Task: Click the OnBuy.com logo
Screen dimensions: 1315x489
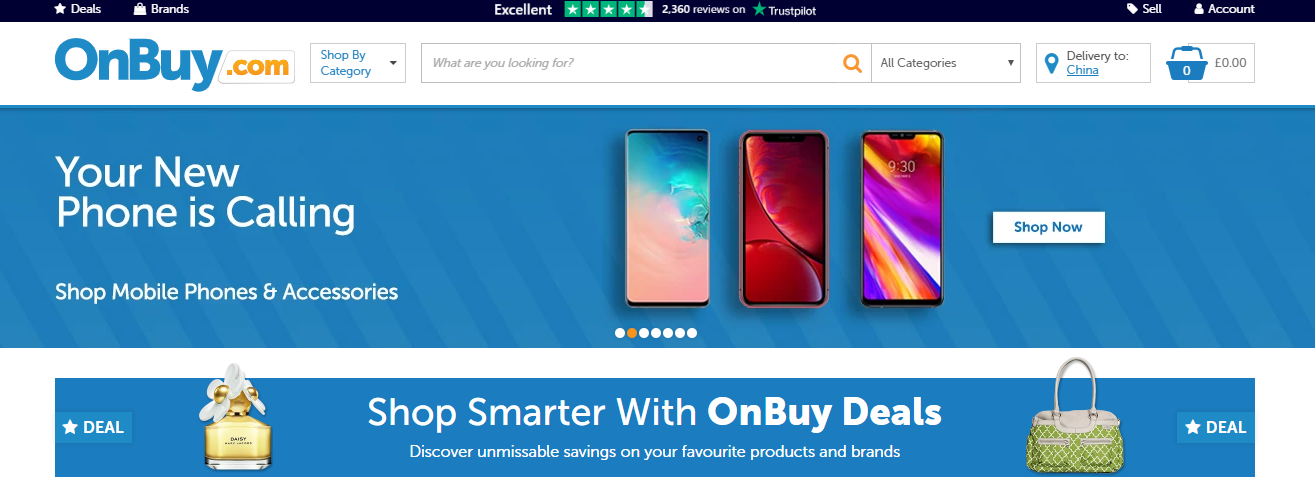Action: coord(175,64)
